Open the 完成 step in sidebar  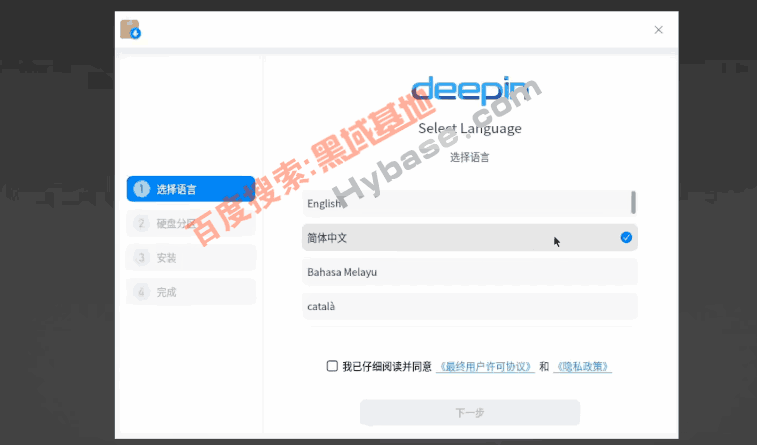pyautogui.click(x=191, y=292)
